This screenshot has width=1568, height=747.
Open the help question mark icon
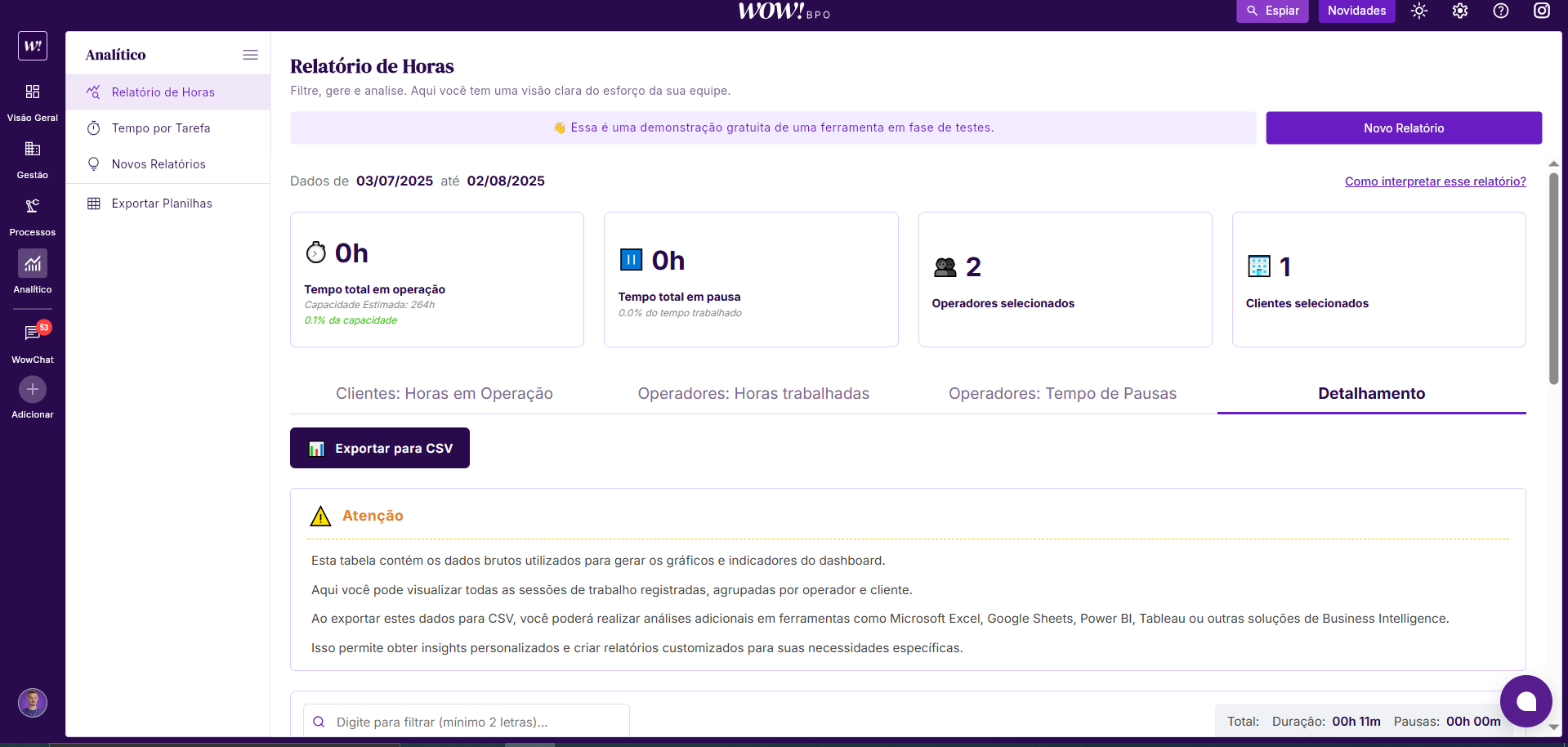point(1501,11)
